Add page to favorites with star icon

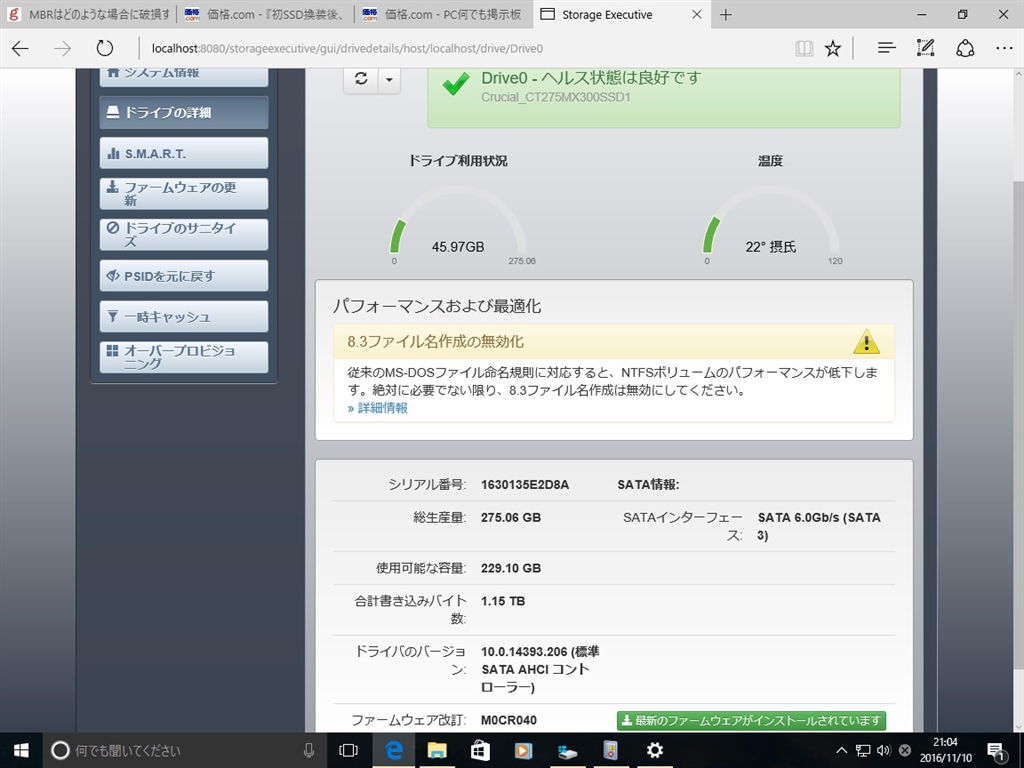[x=833, y=48]
